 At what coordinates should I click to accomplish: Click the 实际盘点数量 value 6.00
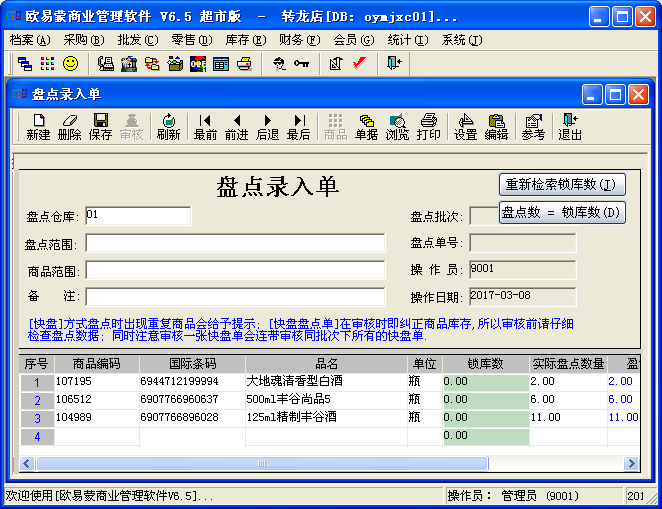[568, 400]
